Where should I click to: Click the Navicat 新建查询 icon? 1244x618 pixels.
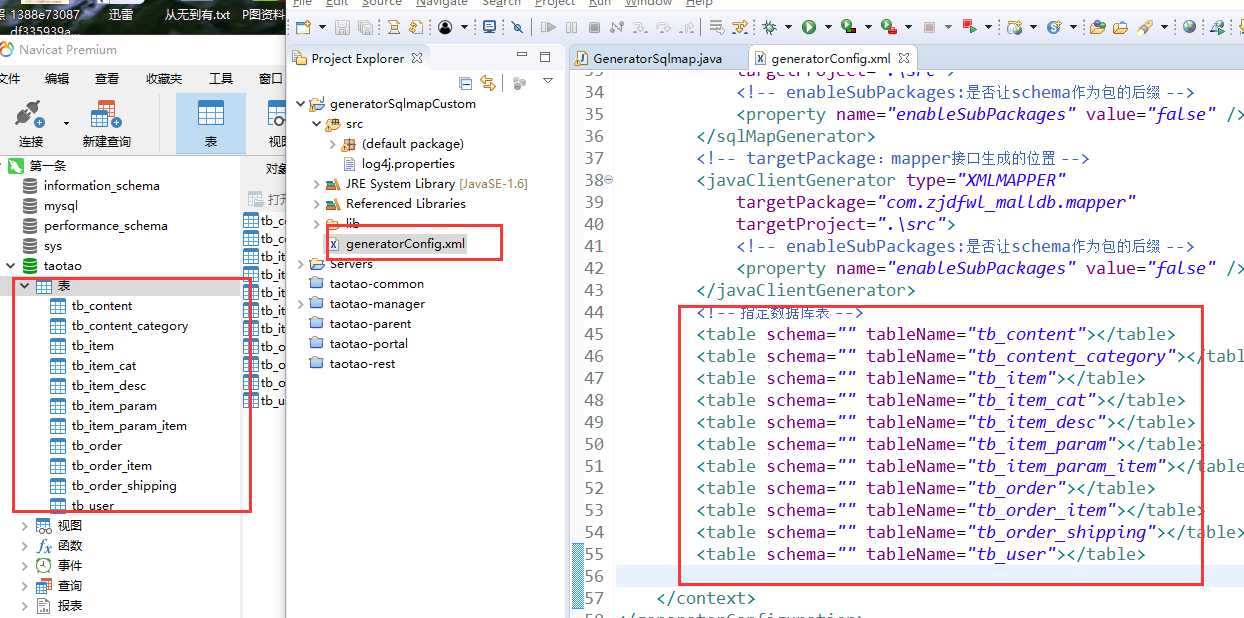106,113
